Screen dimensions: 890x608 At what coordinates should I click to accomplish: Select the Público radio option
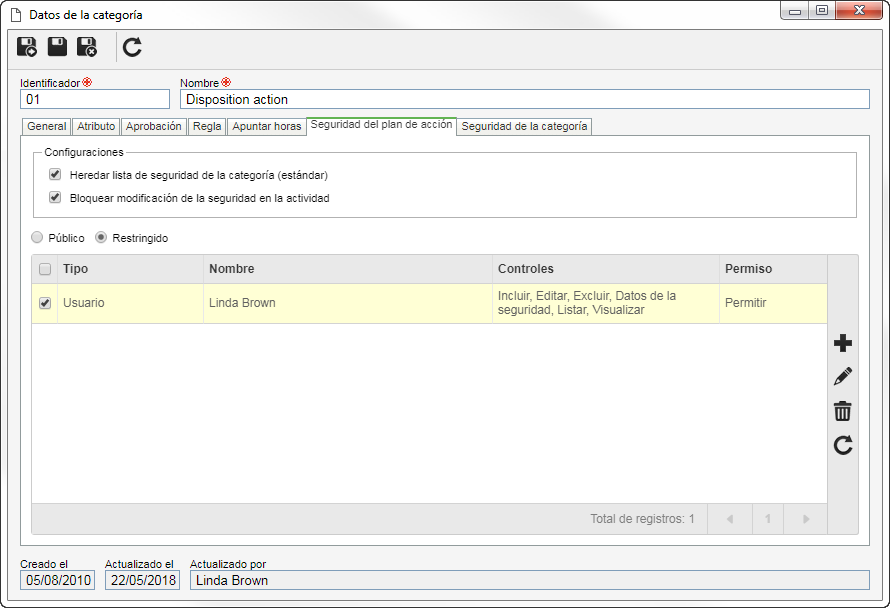(37, 237)
